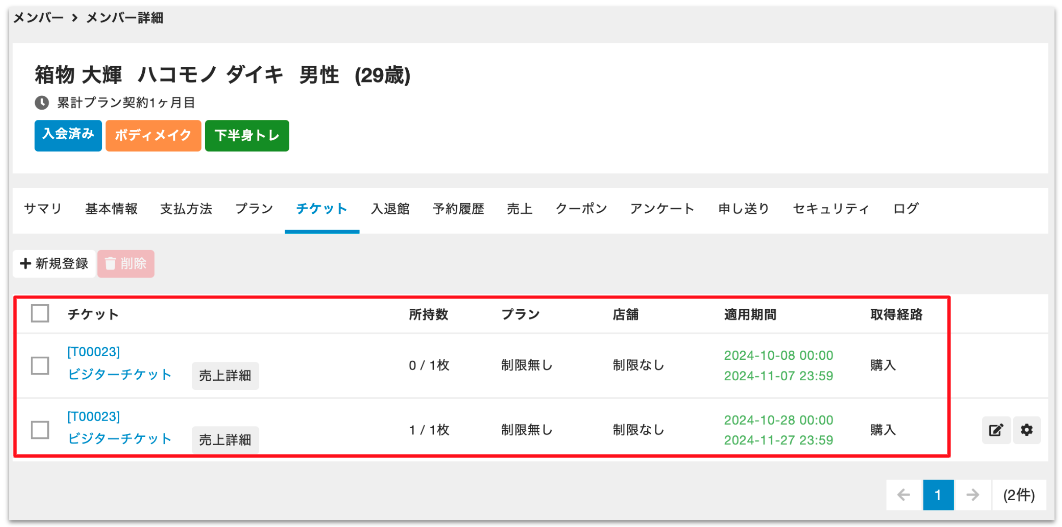Toggle the select-all checkbox in table header
The width and height of the screenshot is (1062, 527).
pyautogui.click(x=40, y=314)
